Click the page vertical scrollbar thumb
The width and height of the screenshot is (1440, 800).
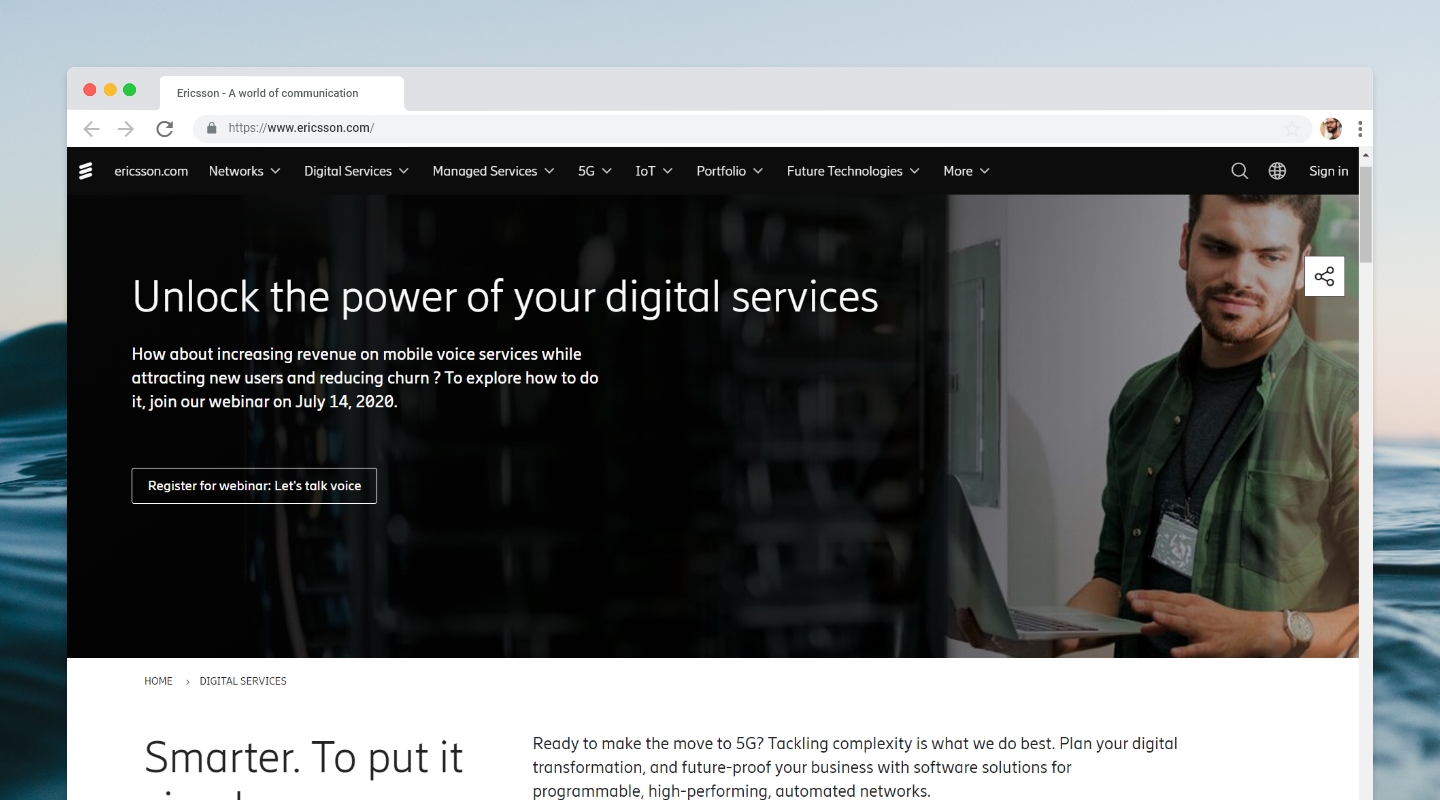click(1366, 215)
